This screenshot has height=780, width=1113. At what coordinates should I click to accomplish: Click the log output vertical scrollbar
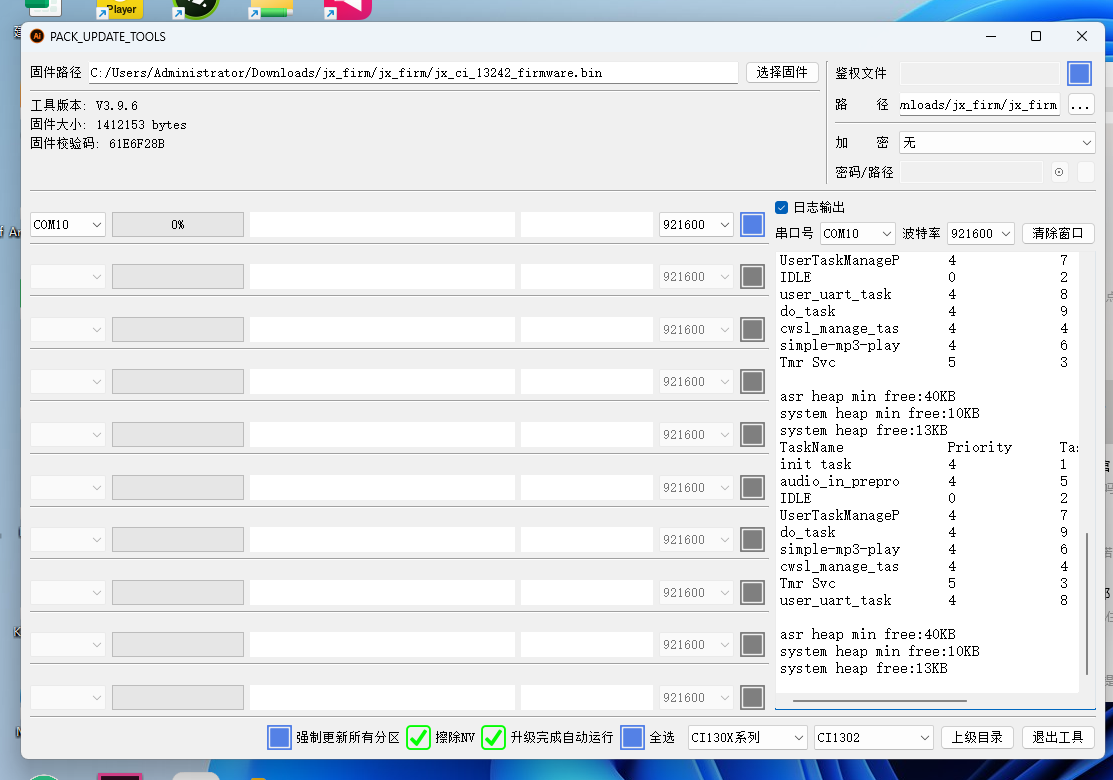coord(1087,603)
